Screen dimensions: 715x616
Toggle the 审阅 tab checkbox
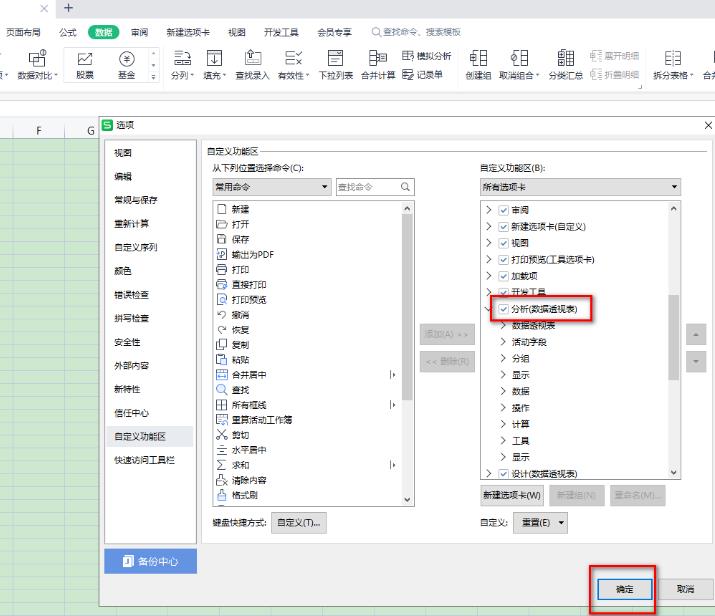(503, 210)
